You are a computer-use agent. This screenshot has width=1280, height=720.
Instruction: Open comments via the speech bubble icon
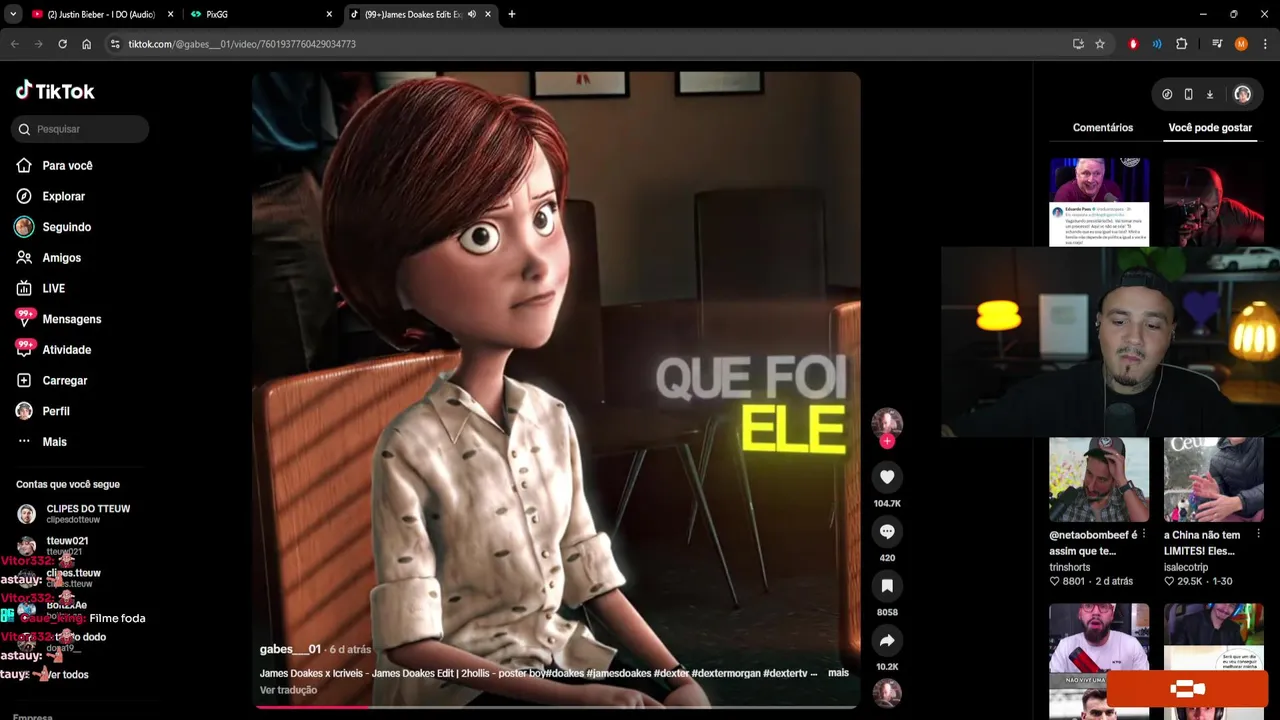(x=887, y=531)
